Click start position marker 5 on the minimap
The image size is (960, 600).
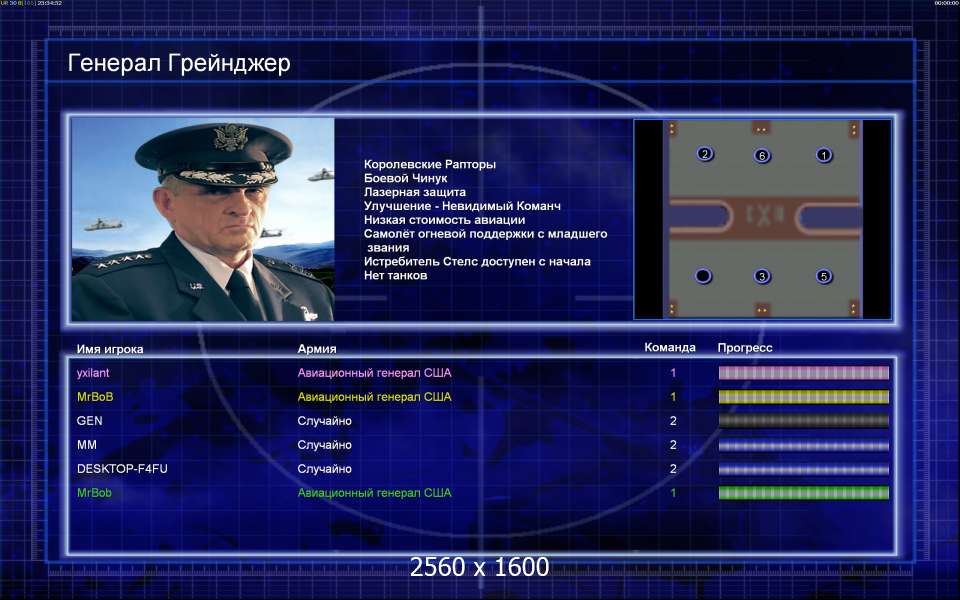click(x=824, y=276)
